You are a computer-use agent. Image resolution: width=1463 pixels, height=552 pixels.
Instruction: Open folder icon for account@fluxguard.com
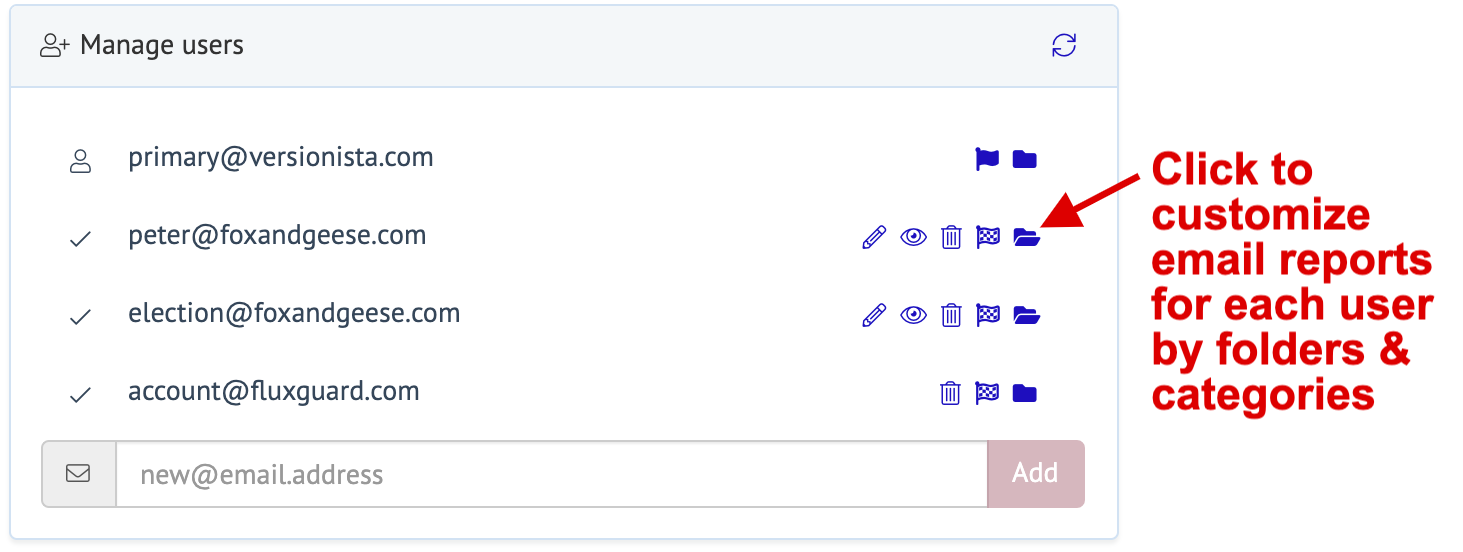pos(1024,394)
